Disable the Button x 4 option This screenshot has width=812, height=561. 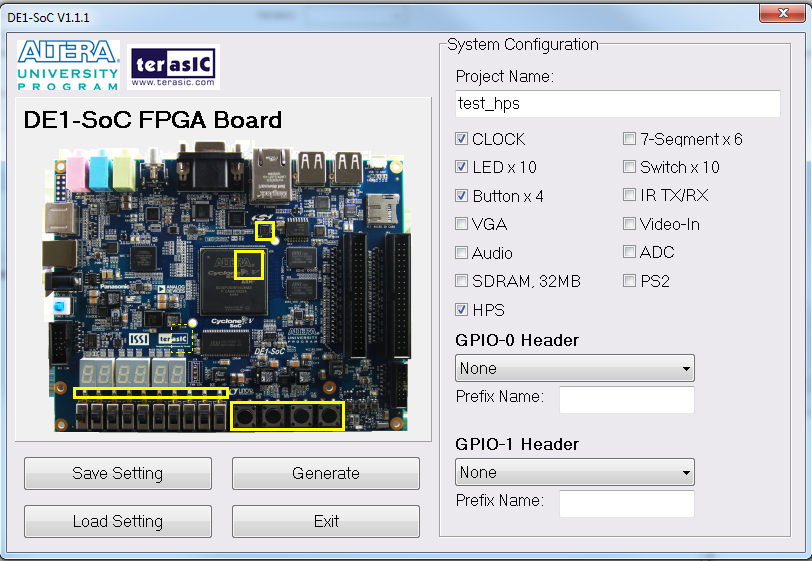tap(461, 196)
